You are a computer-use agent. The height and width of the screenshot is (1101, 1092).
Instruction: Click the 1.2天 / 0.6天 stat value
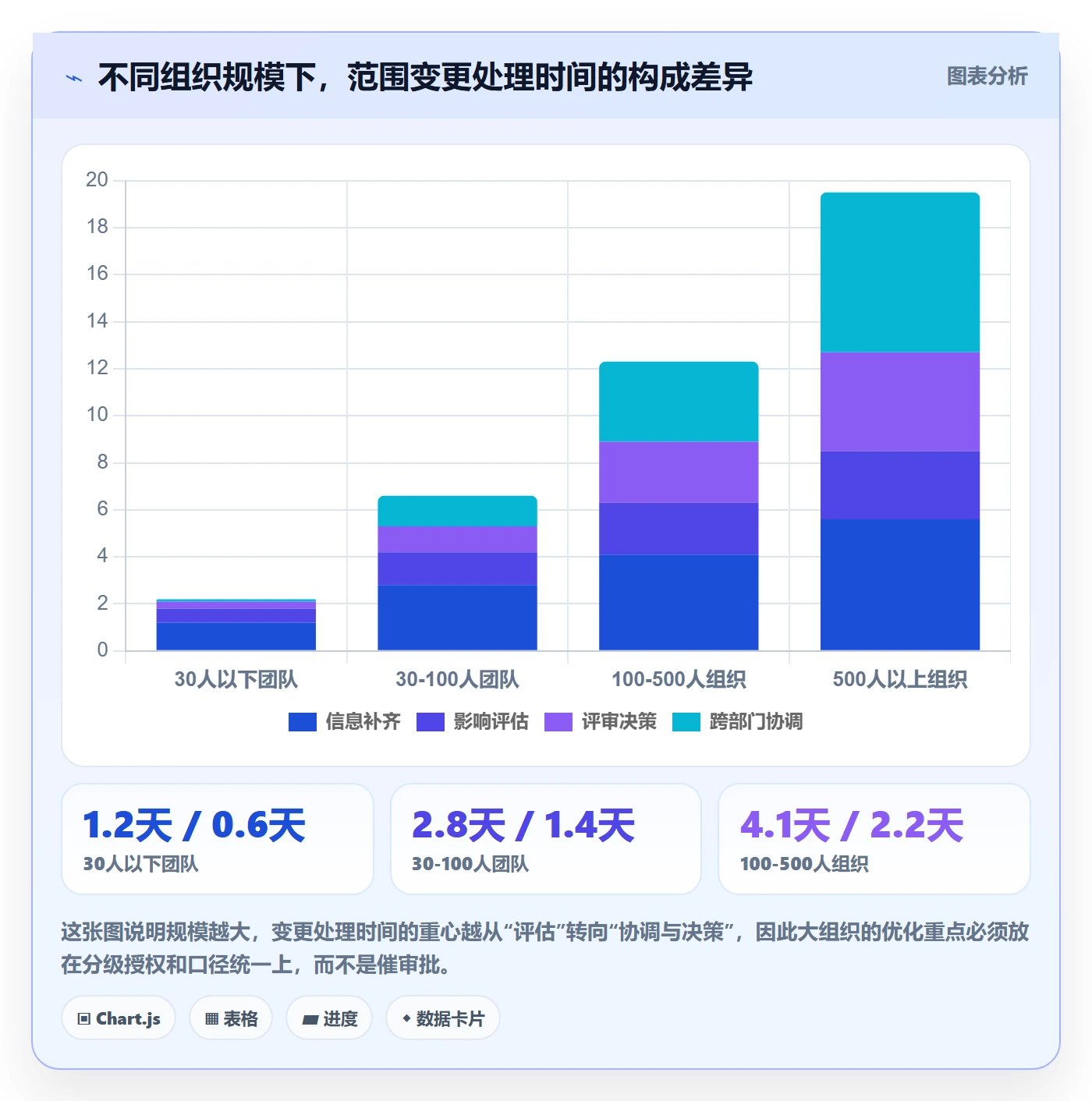tap(194, 825)
